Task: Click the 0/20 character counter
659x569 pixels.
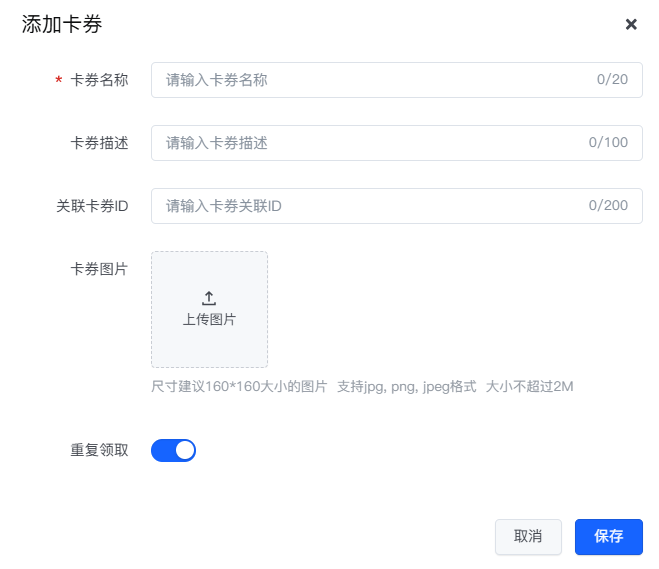Action: (612, 80)
